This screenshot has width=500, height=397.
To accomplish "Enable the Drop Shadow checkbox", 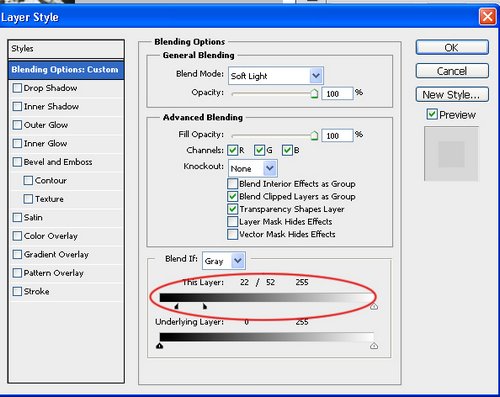I will 17,88.
